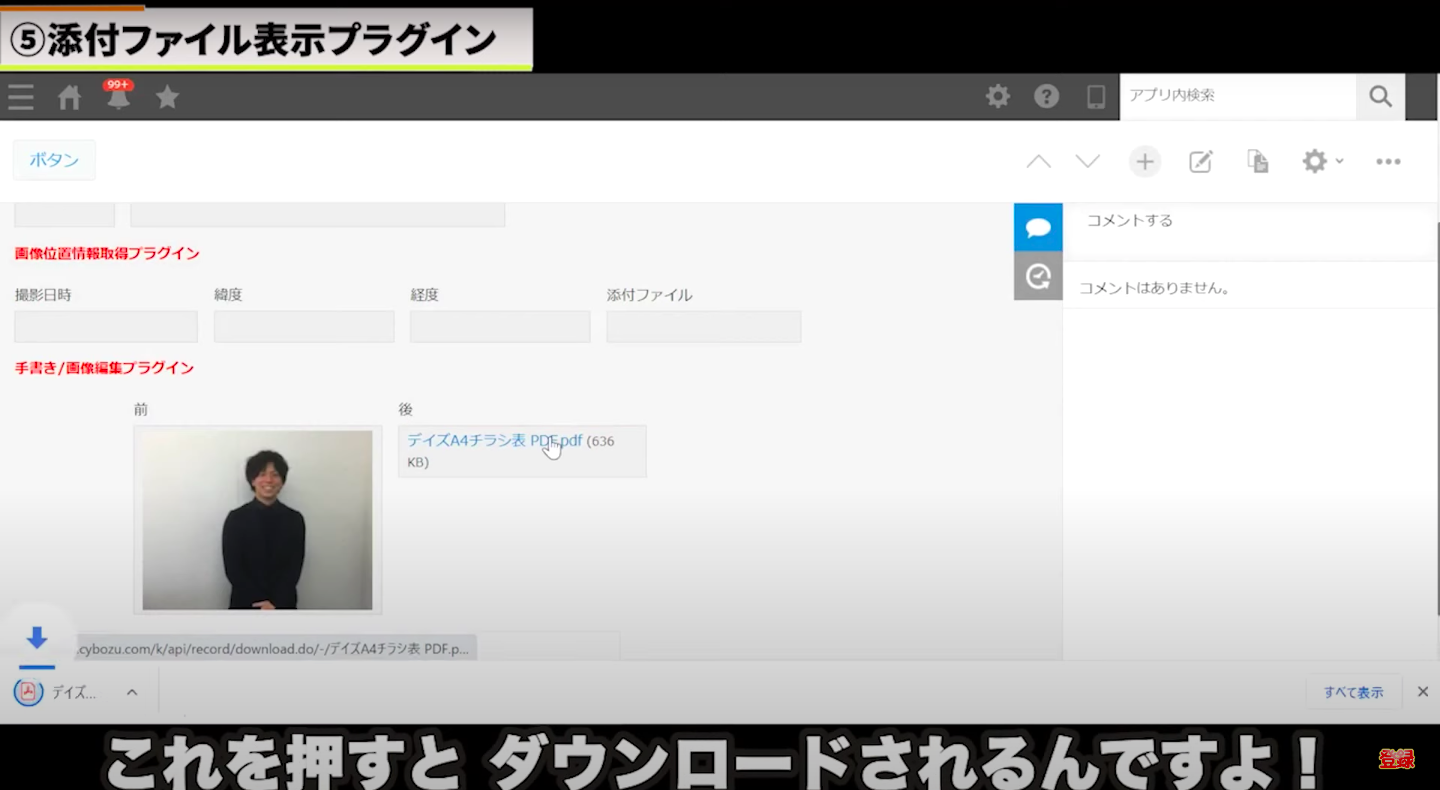Add a new record with plus icon
Image resolution: width=1440 pixels, height=790 pixels.
[x=1144, y=161]
